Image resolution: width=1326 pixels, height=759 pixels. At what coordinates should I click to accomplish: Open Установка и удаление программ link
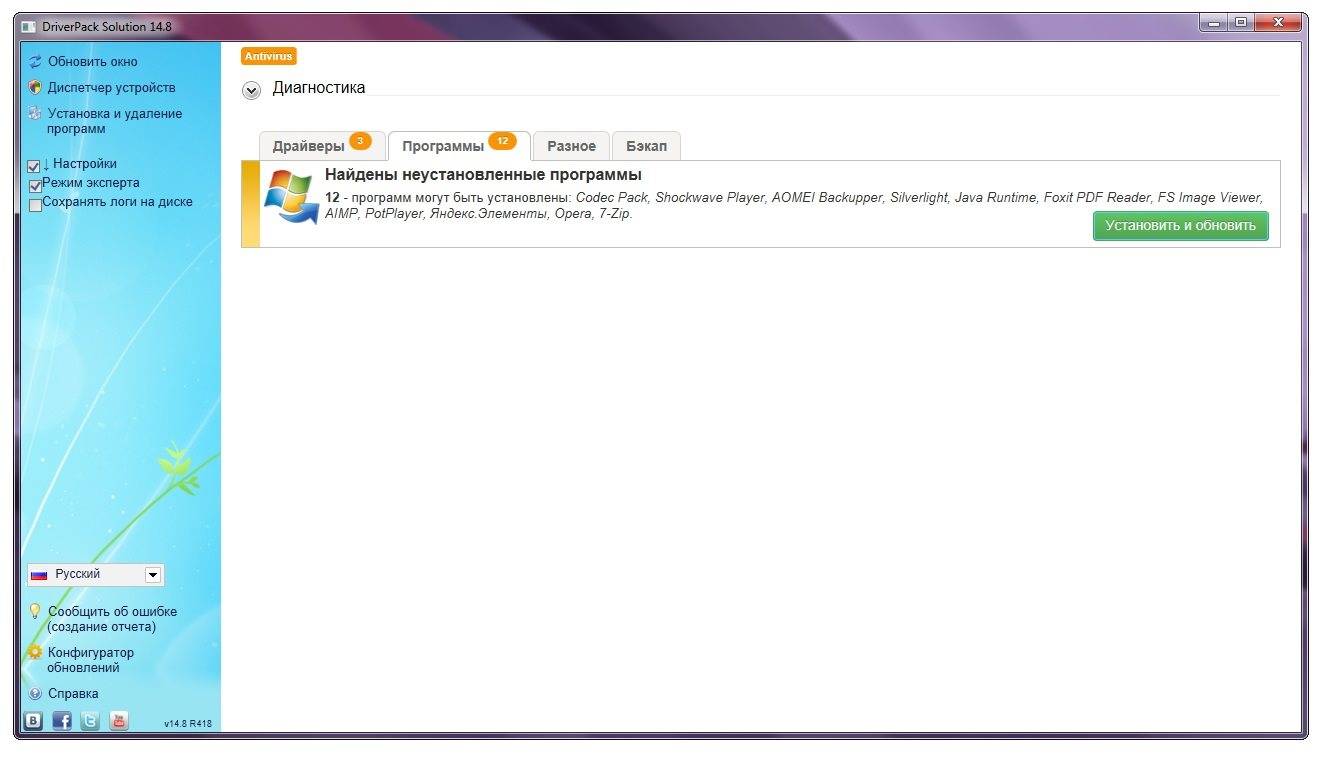click(x=114, y=121)
